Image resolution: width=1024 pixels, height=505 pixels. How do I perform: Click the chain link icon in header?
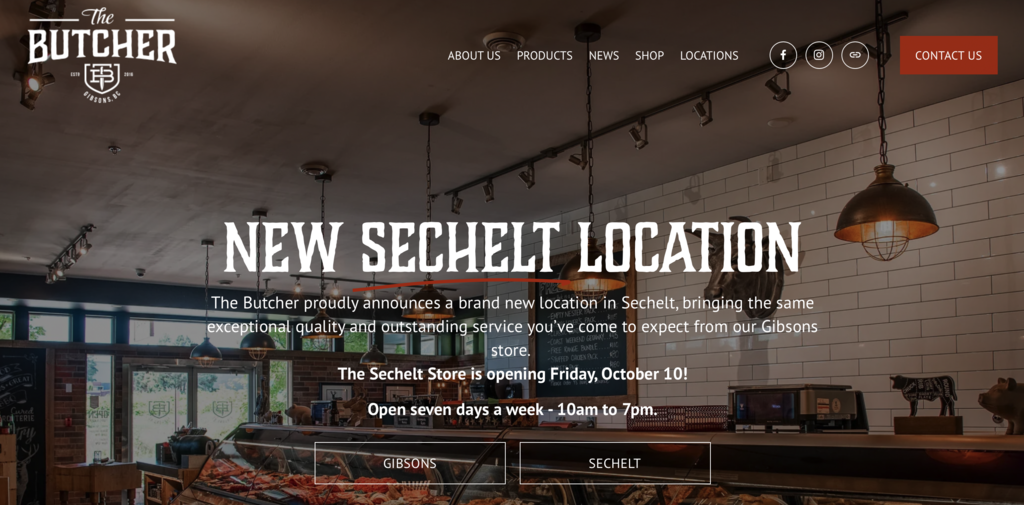855,55
